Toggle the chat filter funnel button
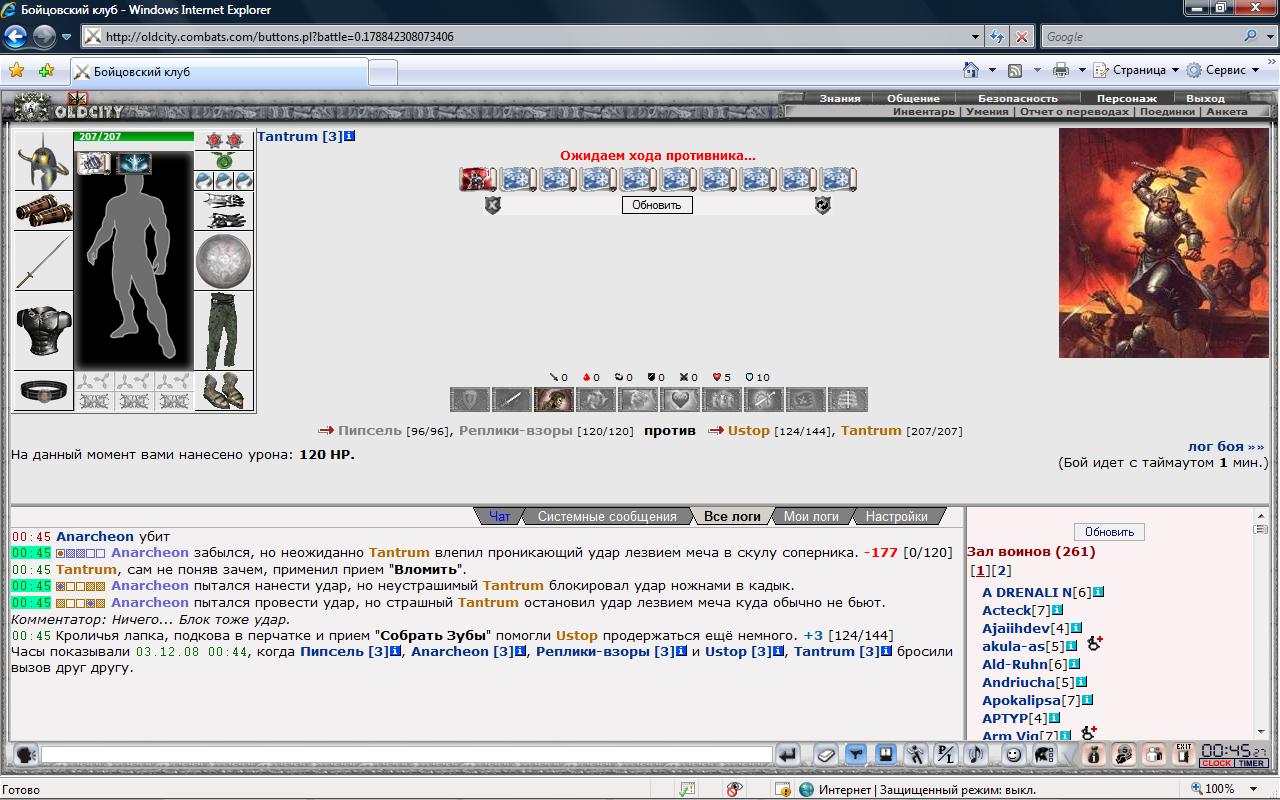1280x800 pixels. click(855, 755)
